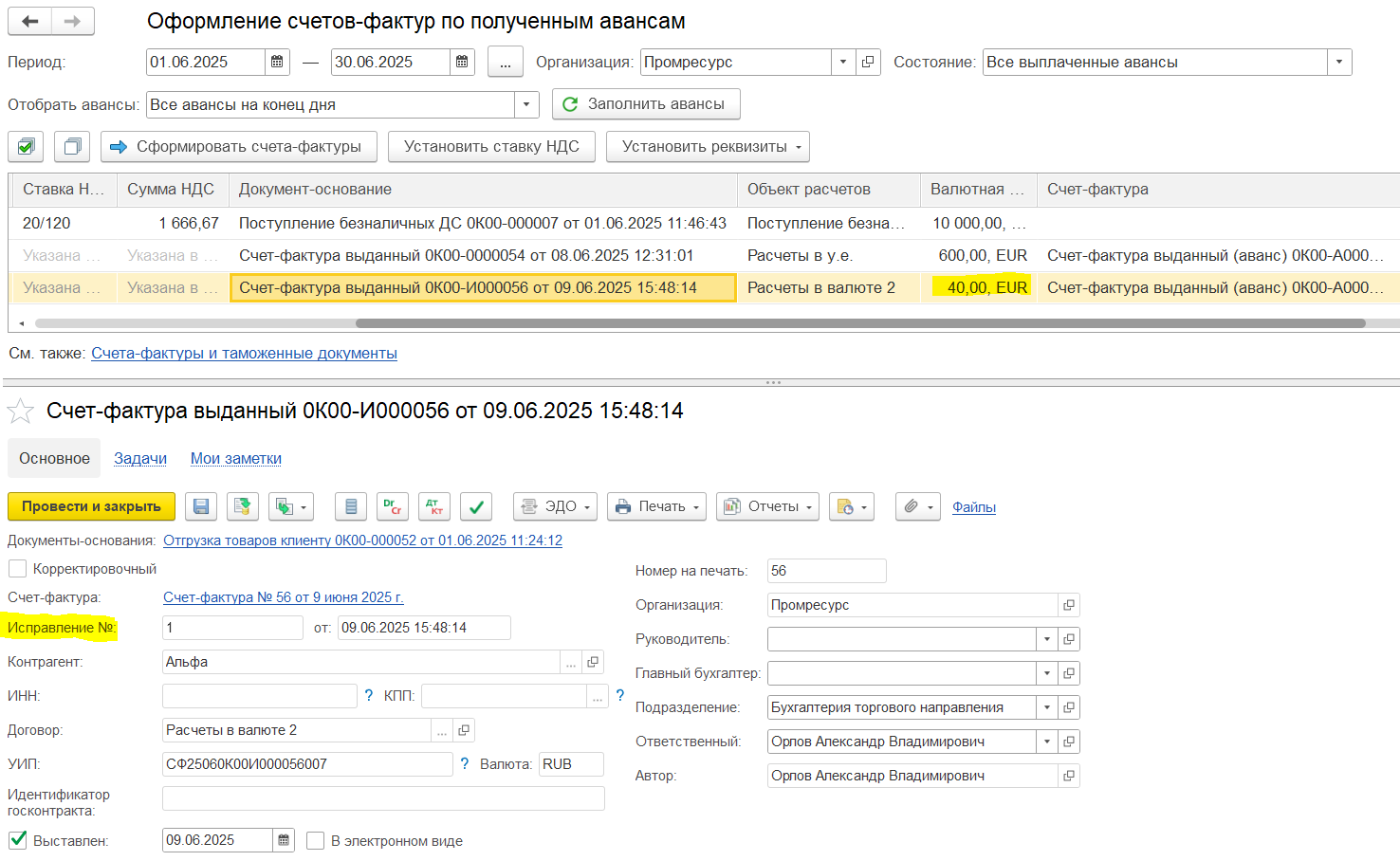This screenshot has height=861, width=1400.
Task: Enable the В электронном виде checkbox
Action: click(316, 841)
